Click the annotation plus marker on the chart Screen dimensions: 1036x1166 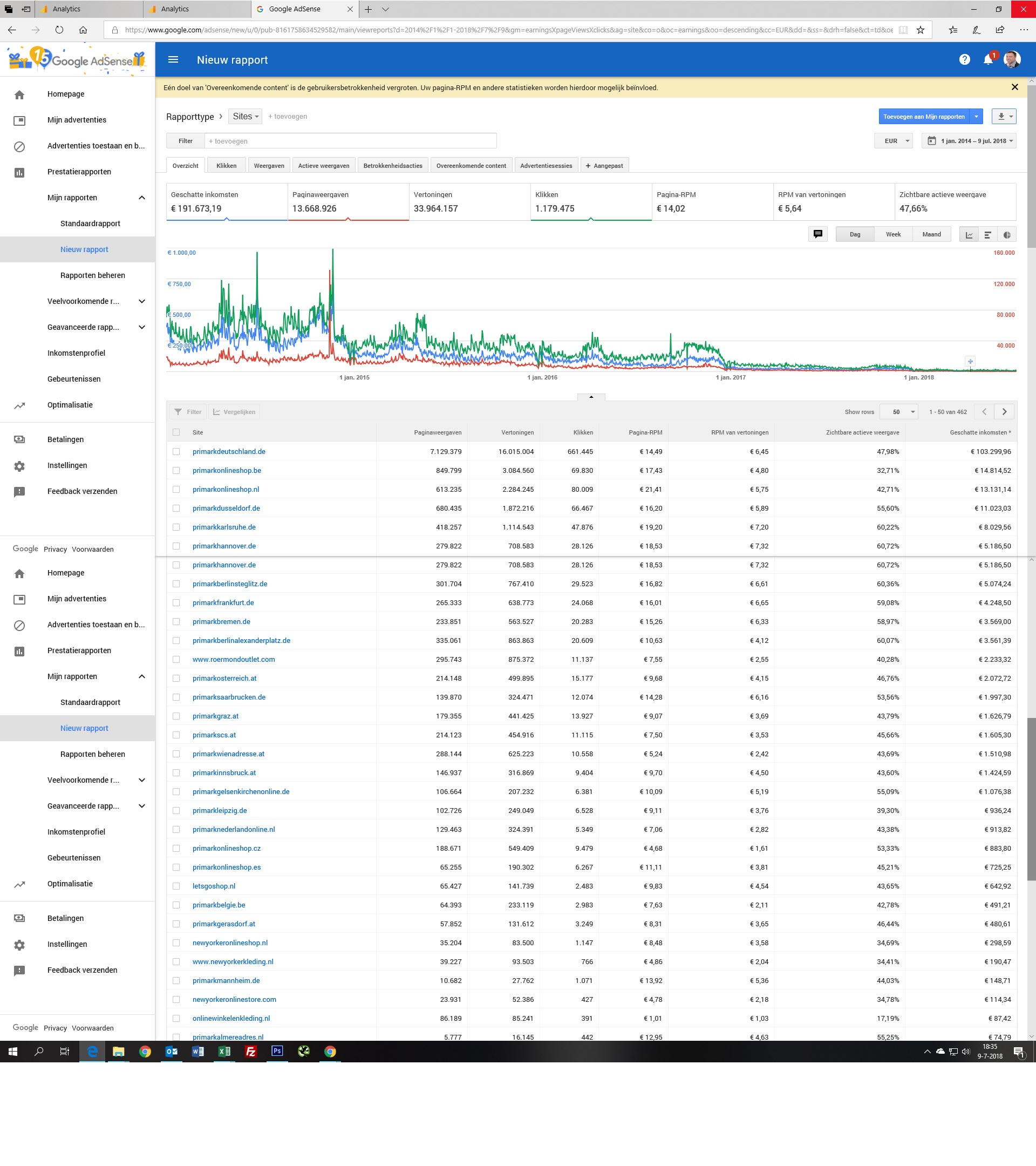point(970,361)
